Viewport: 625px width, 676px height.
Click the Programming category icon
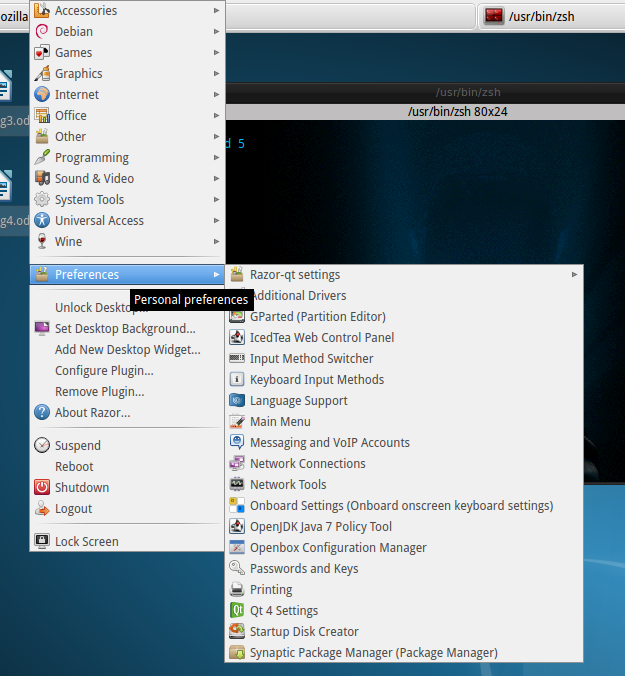(42, 157)
